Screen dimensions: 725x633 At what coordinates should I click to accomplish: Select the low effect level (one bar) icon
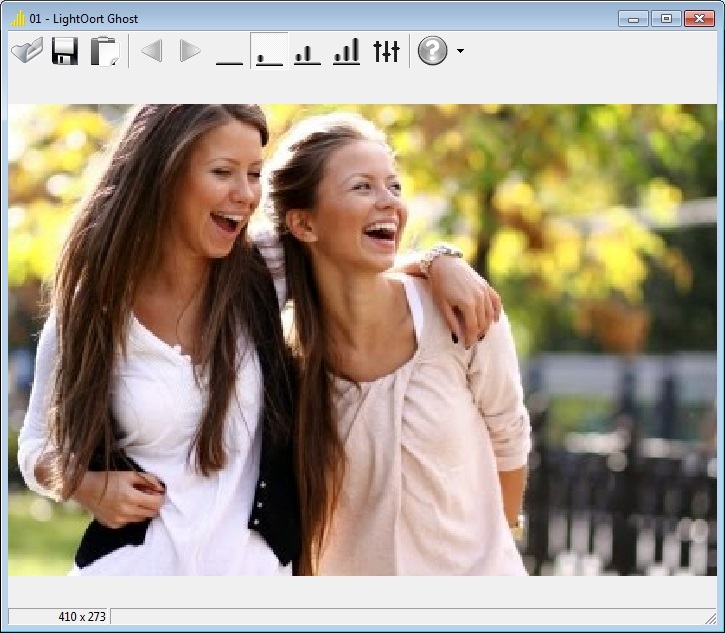tap(269, 50)
